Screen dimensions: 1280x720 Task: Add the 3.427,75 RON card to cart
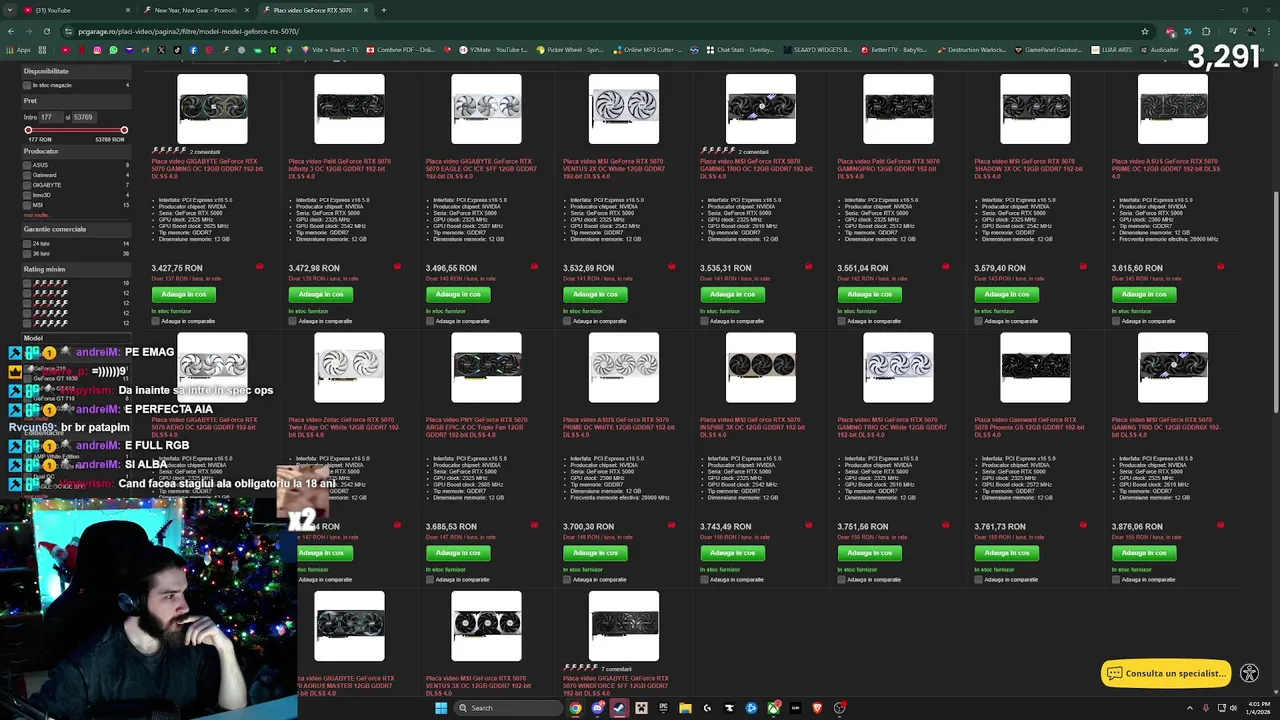pos(184,294)
